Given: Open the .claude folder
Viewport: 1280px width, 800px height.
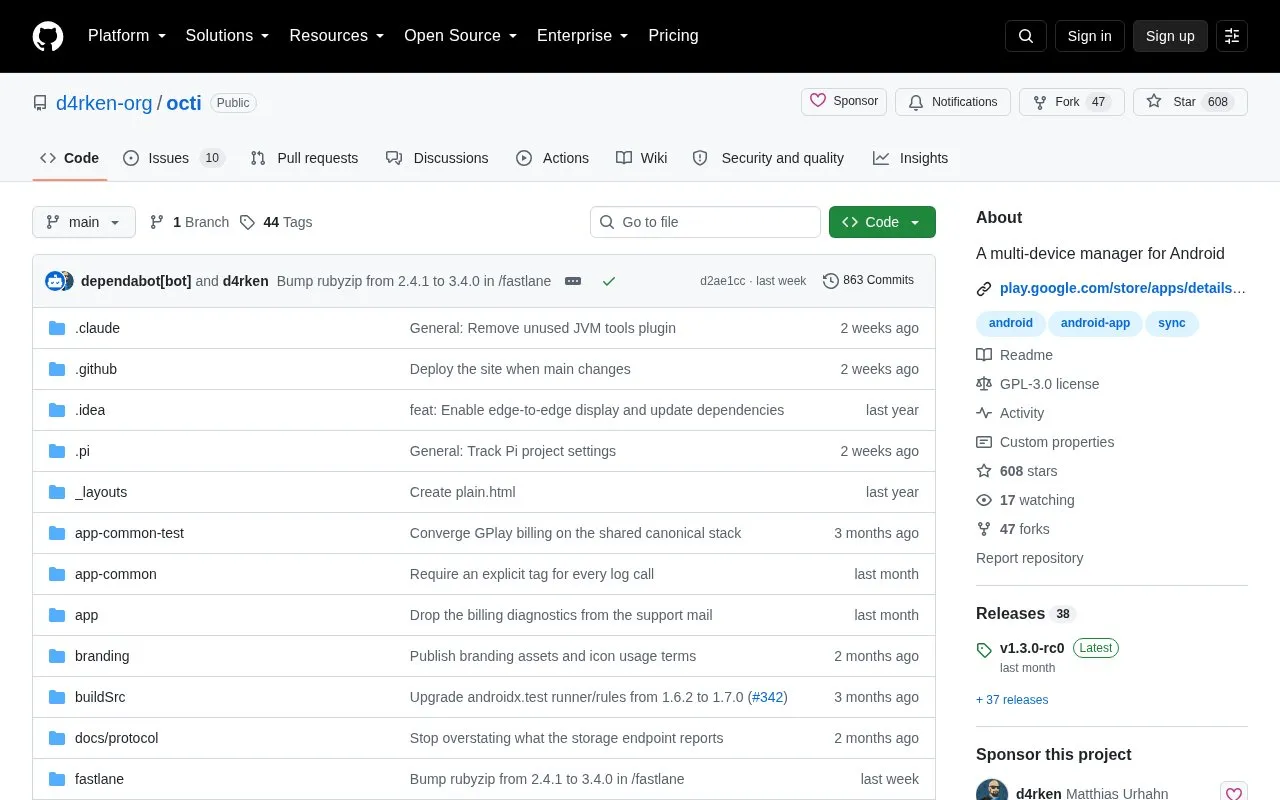Looking at the screenshot, I should pyautogui.click(x=97, y=328).
